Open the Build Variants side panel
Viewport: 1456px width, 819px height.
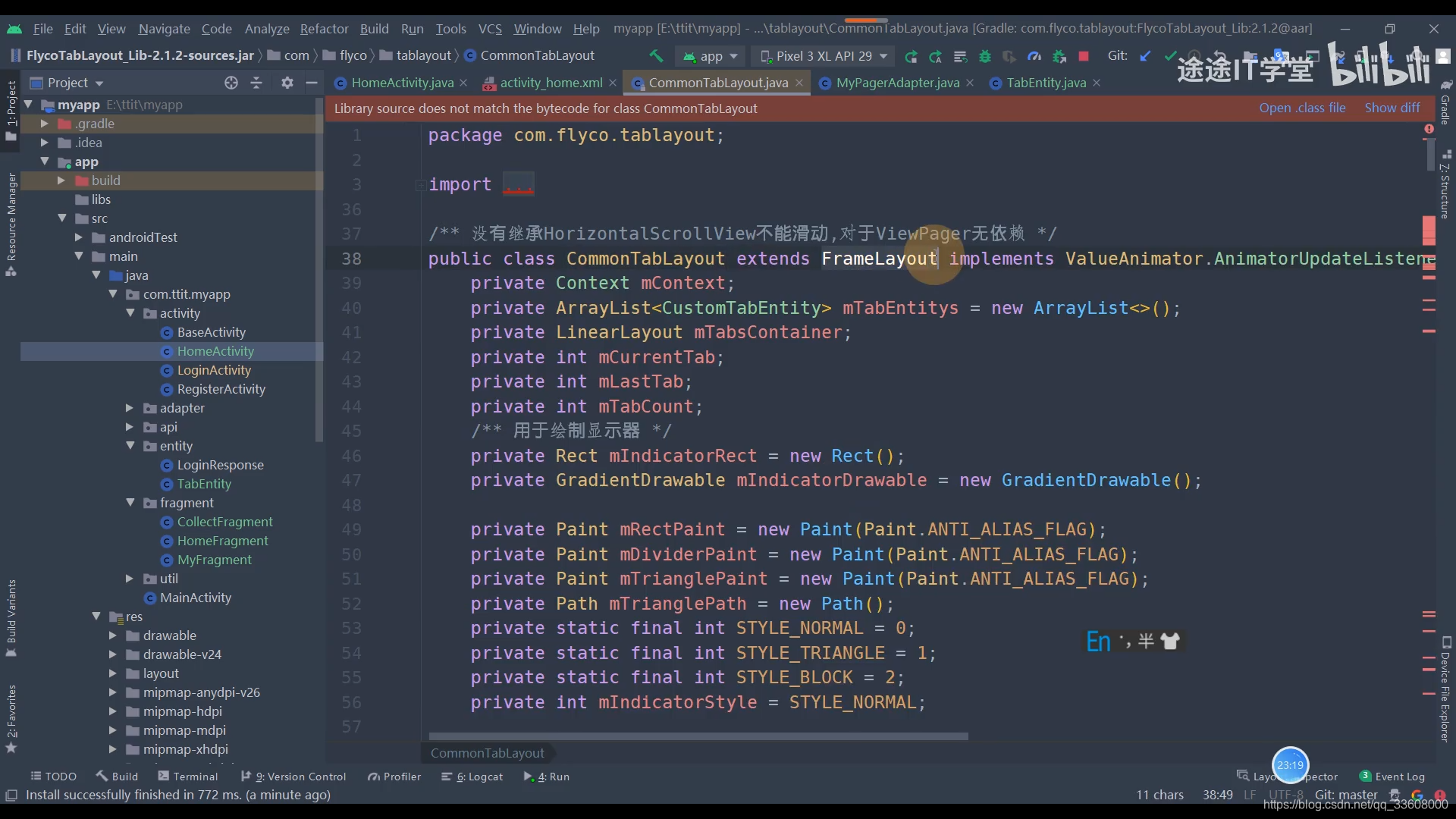click(11, 618)
